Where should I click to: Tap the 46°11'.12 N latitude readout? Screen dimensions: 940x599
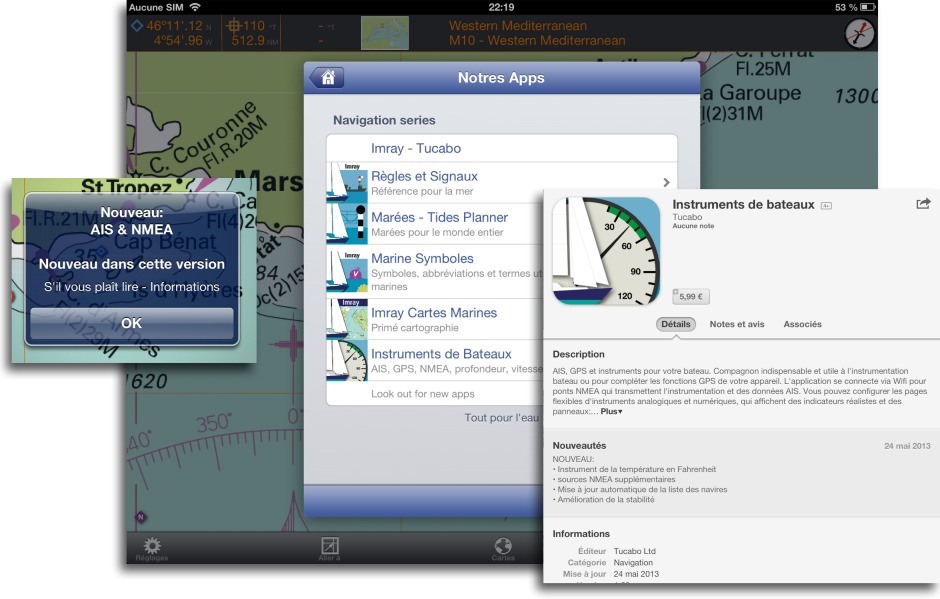[179, 26]
